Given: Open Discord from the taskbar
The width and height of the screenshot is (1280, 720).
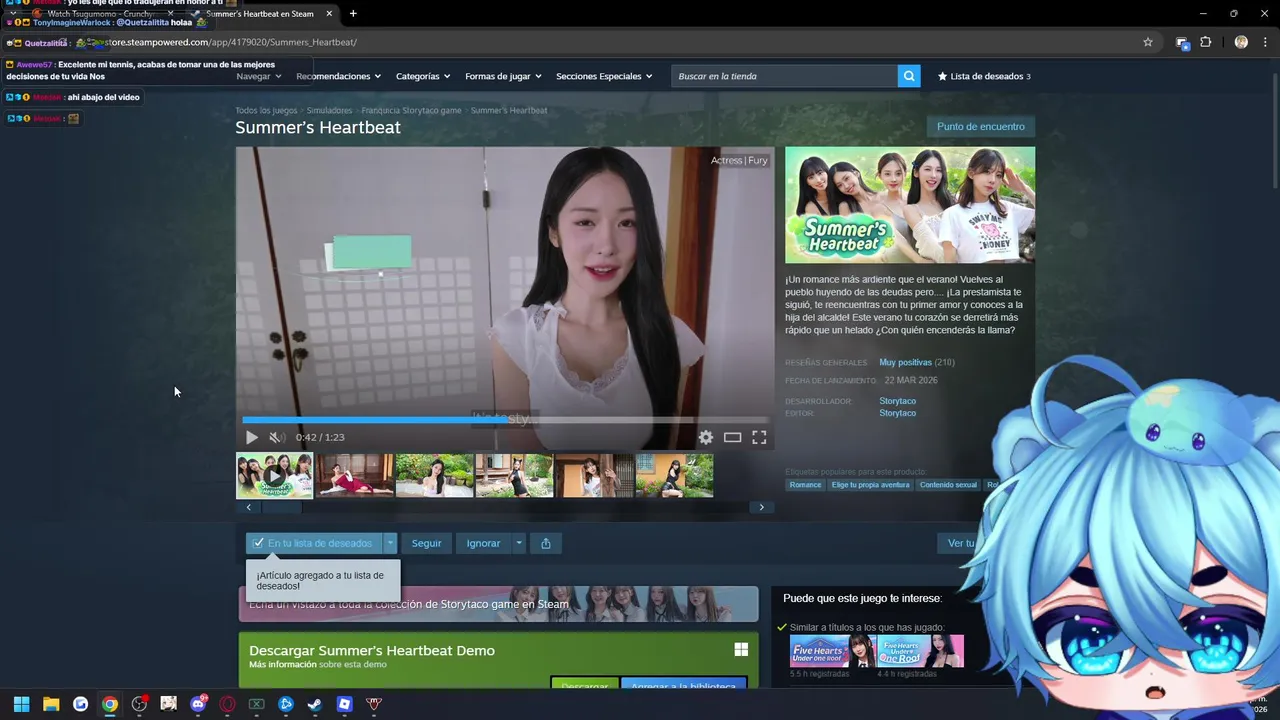Looking at the screenshot, I should [x=198, y=704].
